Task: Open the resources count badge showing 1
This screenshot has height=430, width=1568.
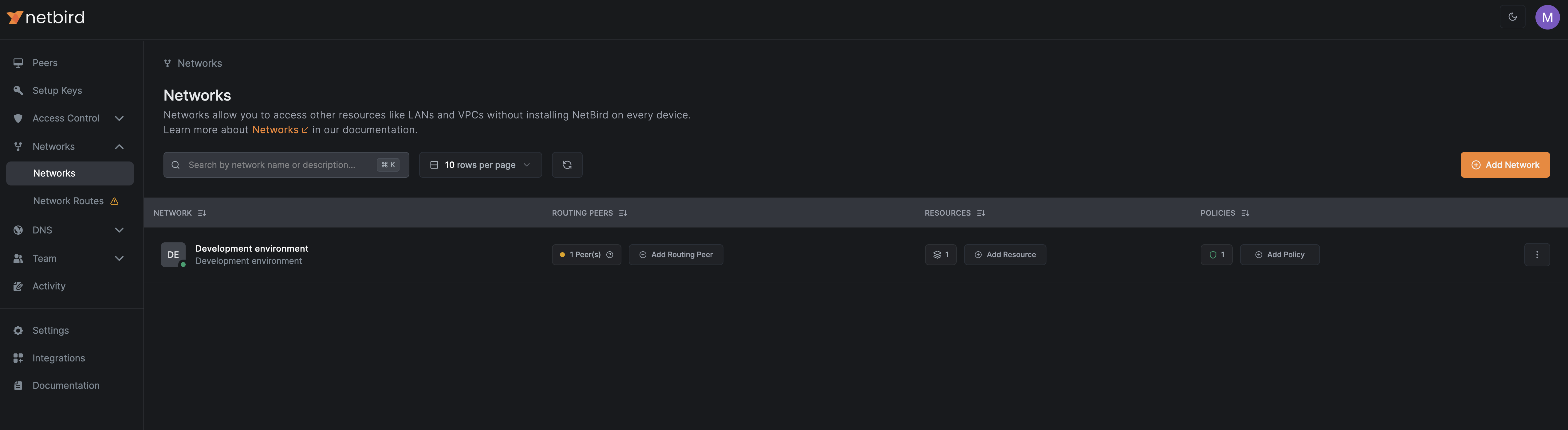Action: [x=940, y=255]
